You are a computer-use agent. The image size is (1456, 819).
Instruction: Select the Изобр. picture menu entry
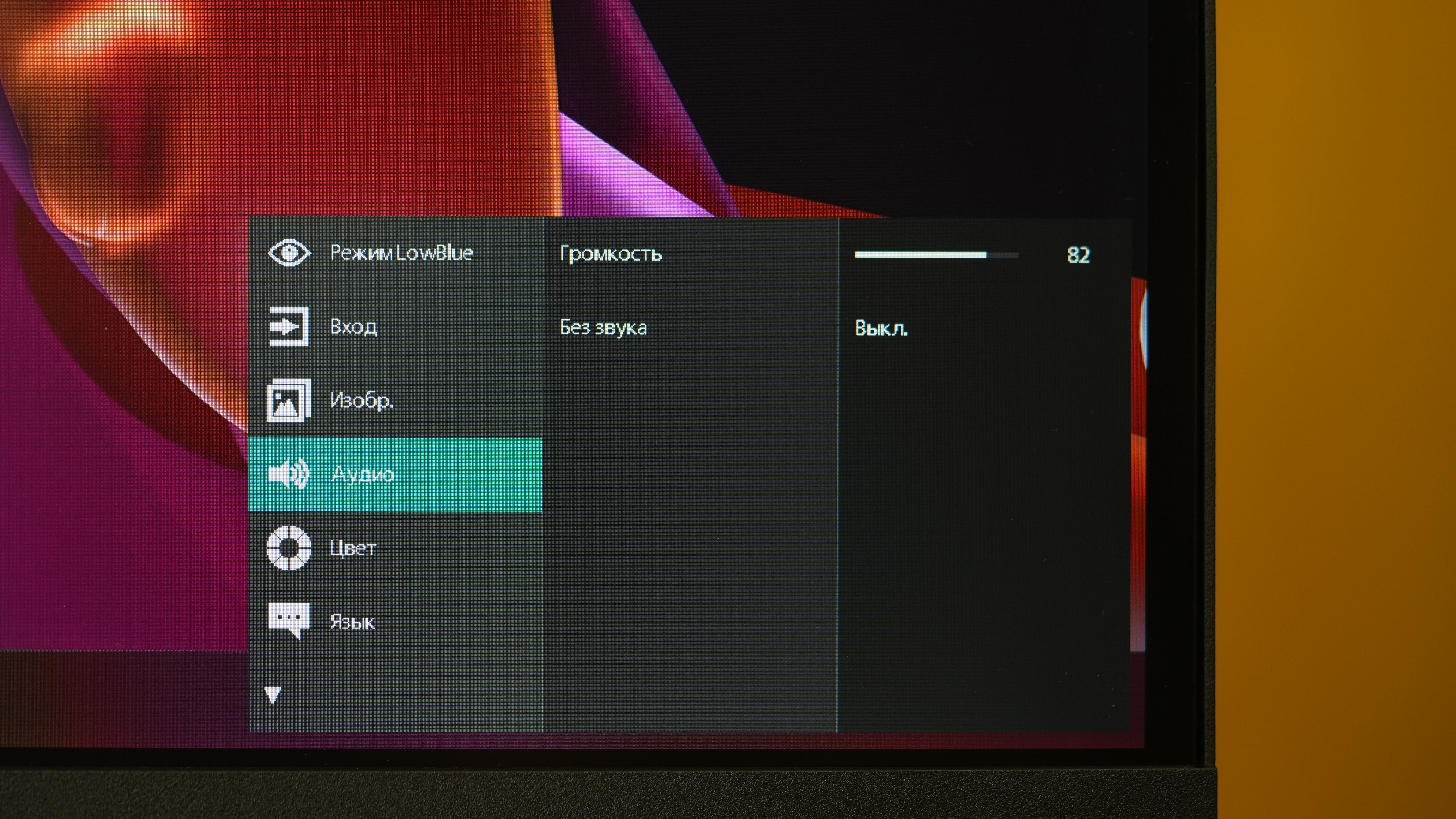tap(361, 401)
